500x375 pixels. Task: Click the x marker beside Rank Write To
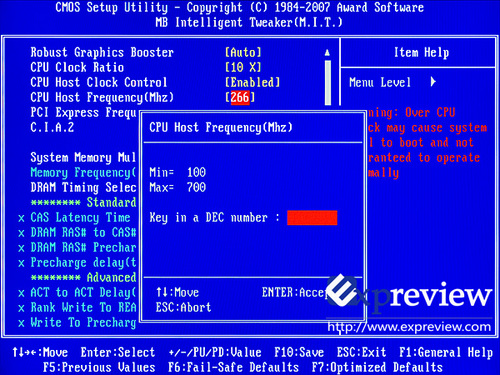click(x=21, y=308)
